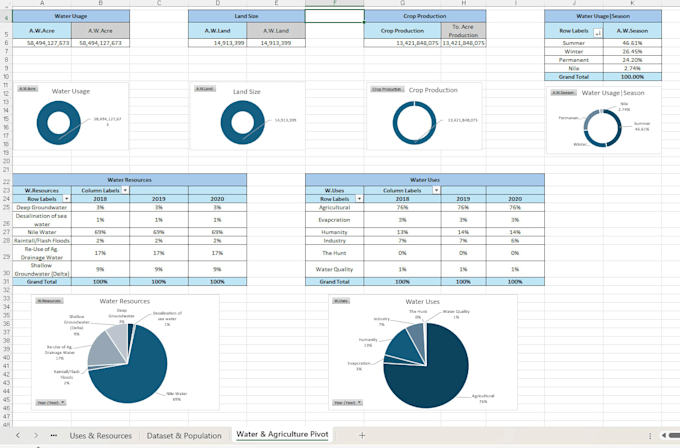This screenshot has width=680, height=448.
Task: Select Summer segment of Season donut chart
Action: click(x=618, y=128)
